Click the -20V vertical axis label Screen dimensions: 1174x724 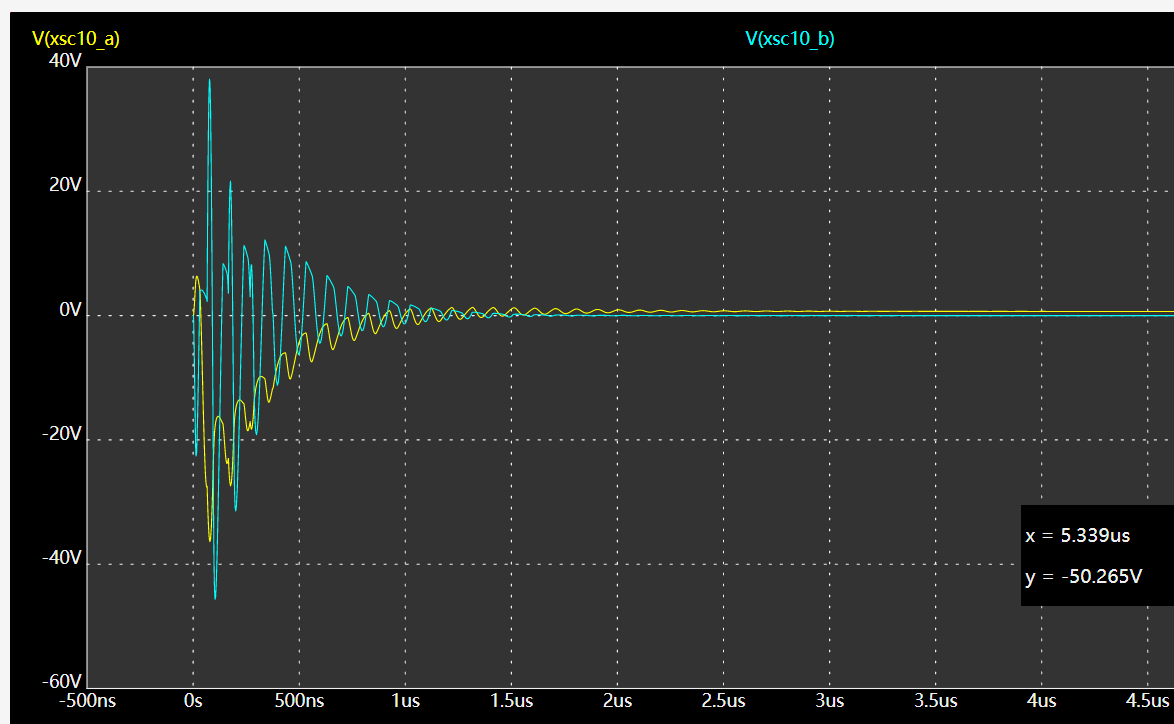click(x=62, y=434)
